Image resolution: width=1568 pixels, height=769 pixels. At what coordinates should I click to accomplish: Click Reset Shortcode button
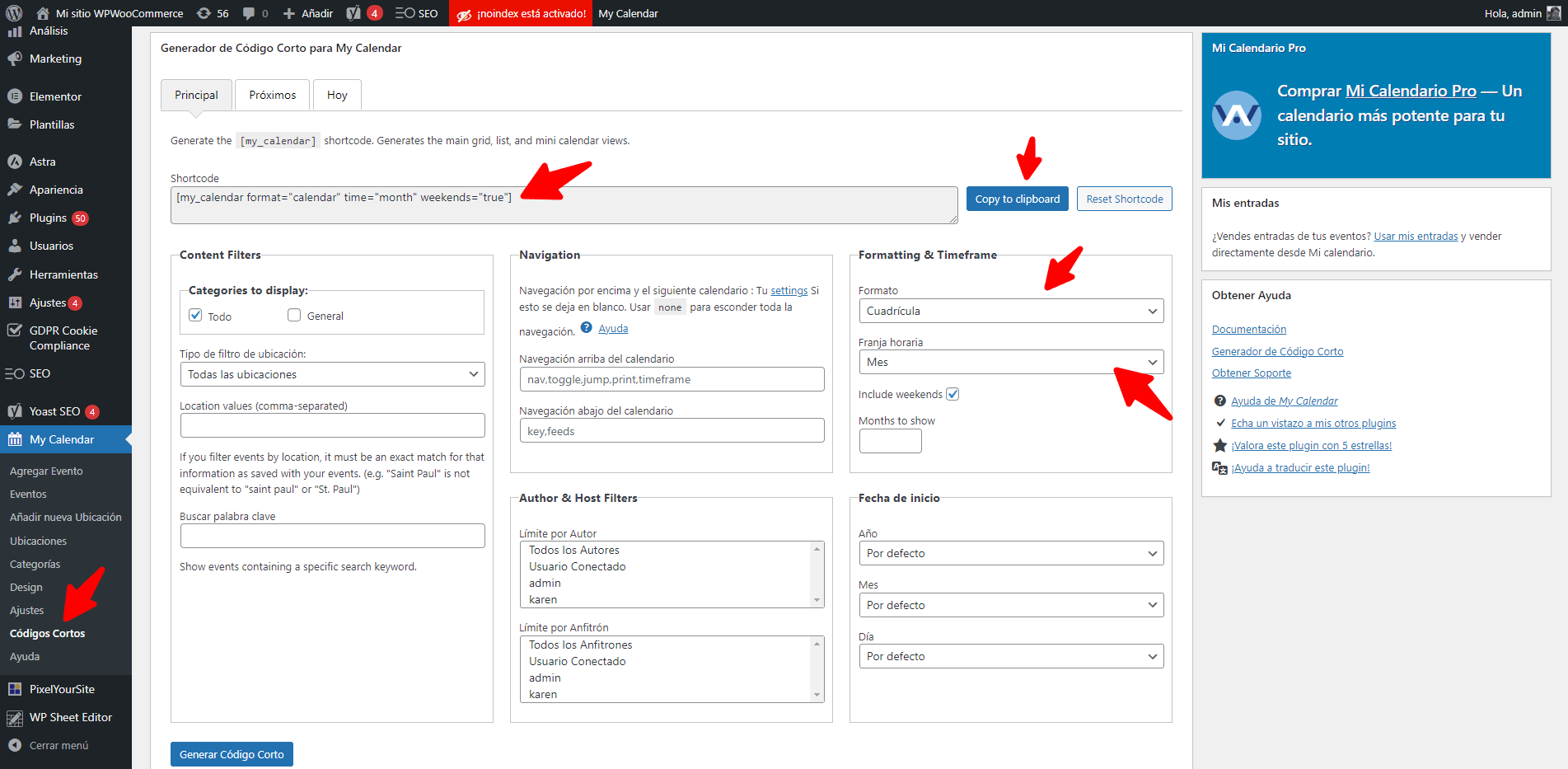[1124, 199]
